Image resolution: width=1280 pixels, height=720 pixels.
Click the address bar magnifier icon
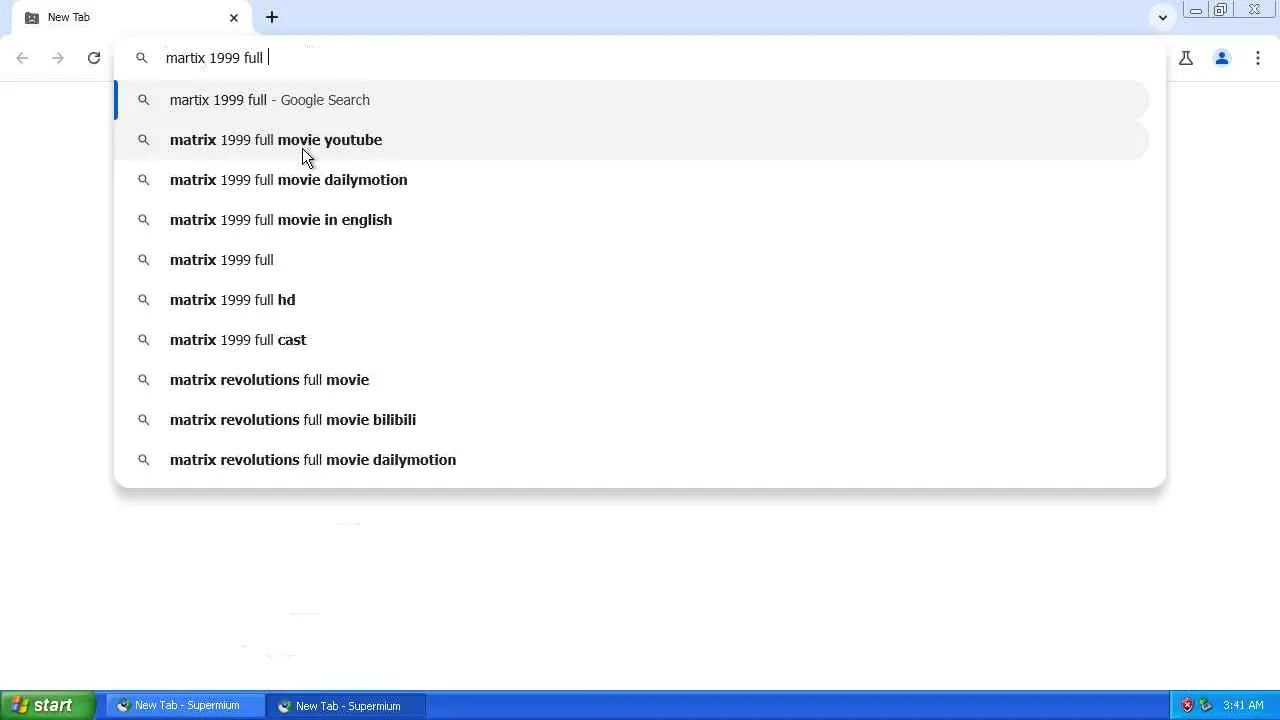tap(142, 58)
